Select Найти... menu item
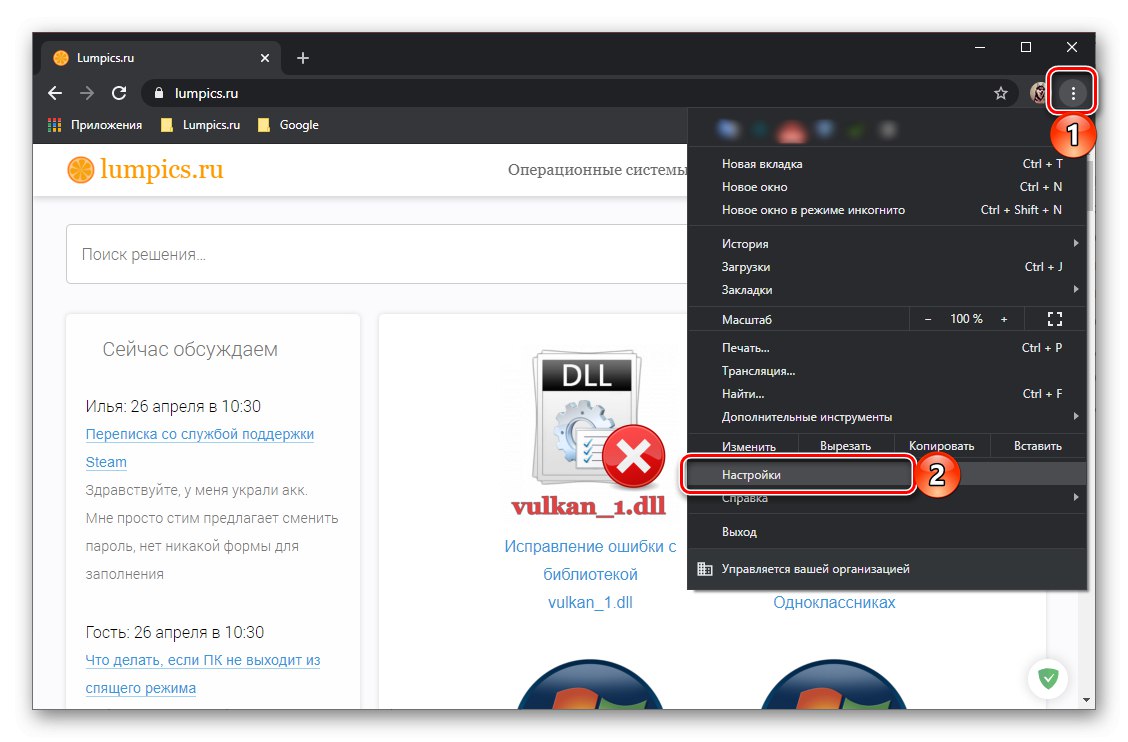The width and height of the screenshot is (1128, 742). tap(887, 394)
